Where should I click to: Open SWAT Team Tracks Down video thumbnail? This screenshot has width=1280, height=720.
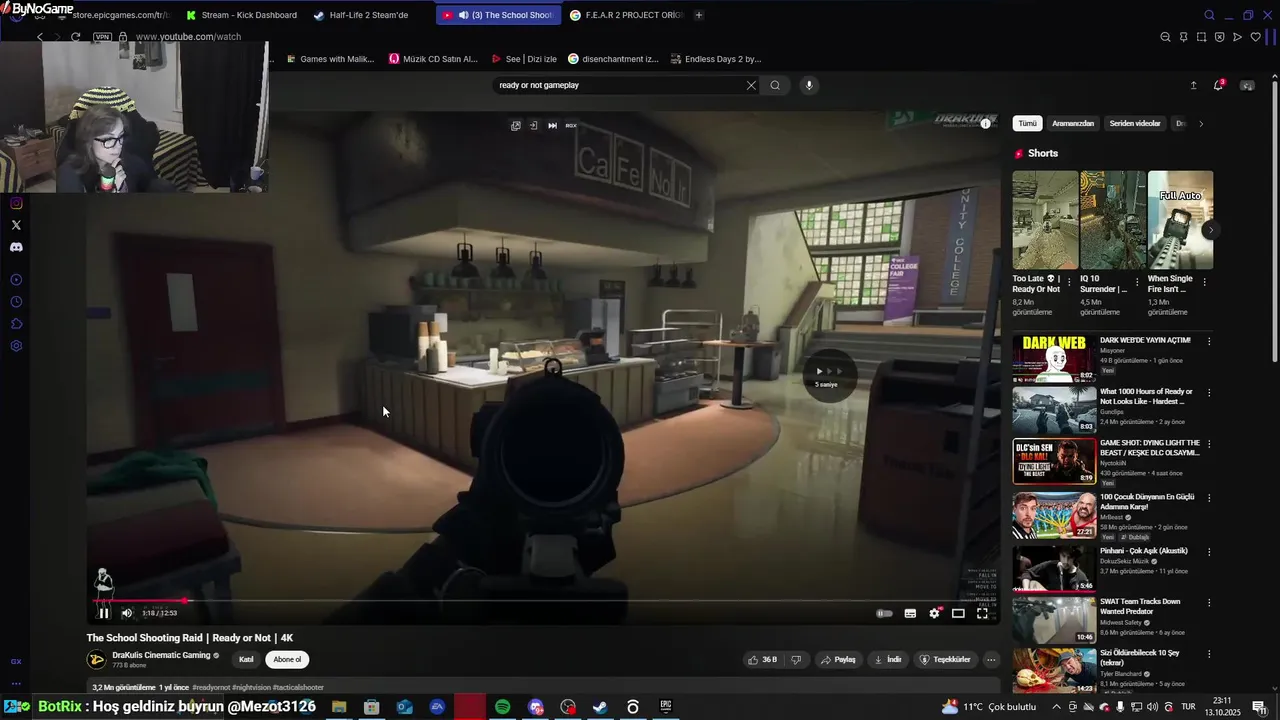tap(1054, 620)
